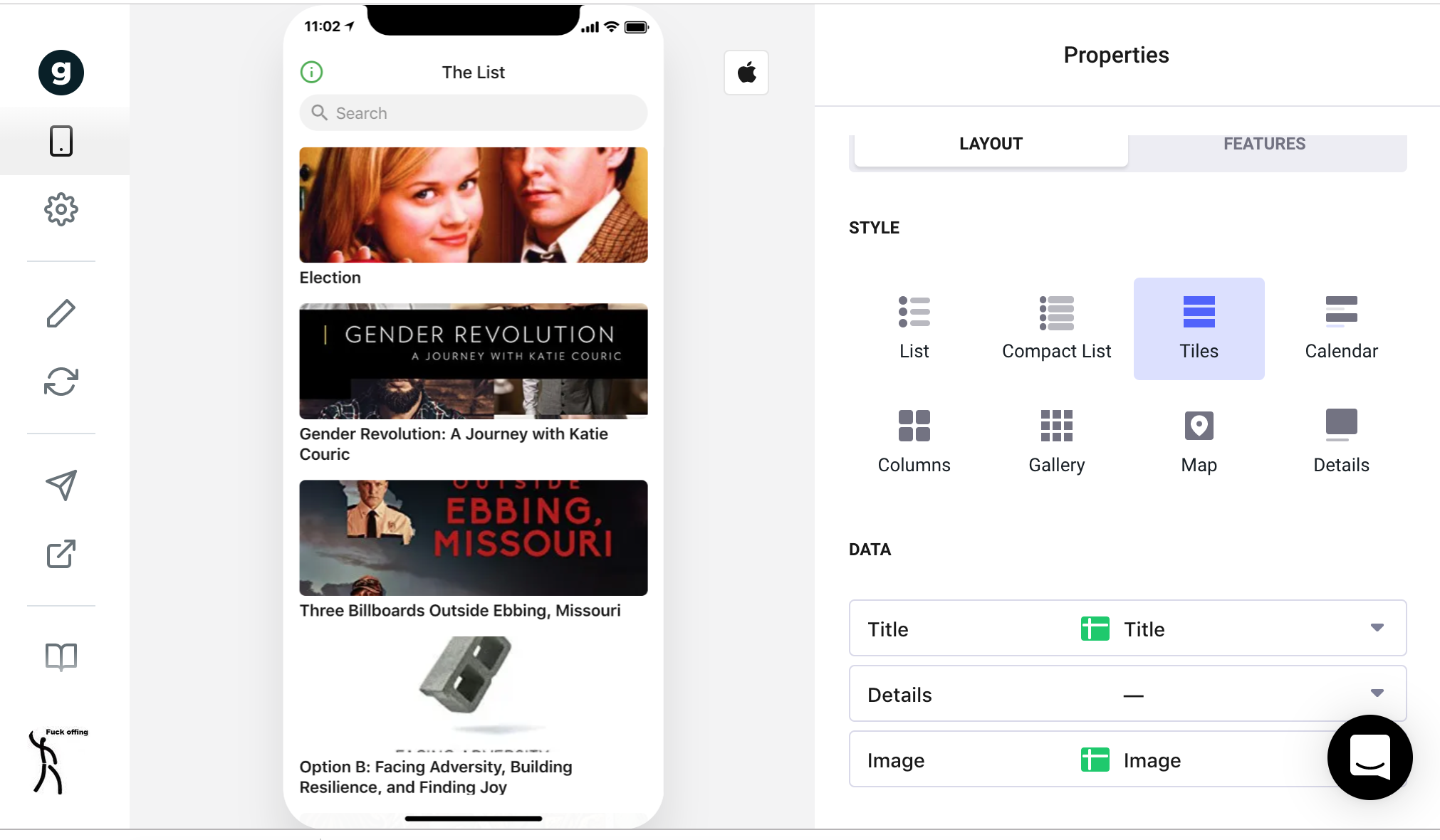Open the documentation book icon
This screenshot has width=1440, height=840.
(61, 656)
